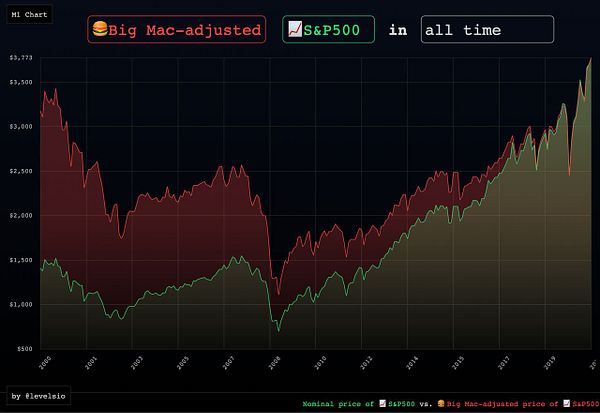The image size is (600, 413).
Task: Click the $3,500 y-axis label
Action: pyautogui.click(x=21, y=82)
